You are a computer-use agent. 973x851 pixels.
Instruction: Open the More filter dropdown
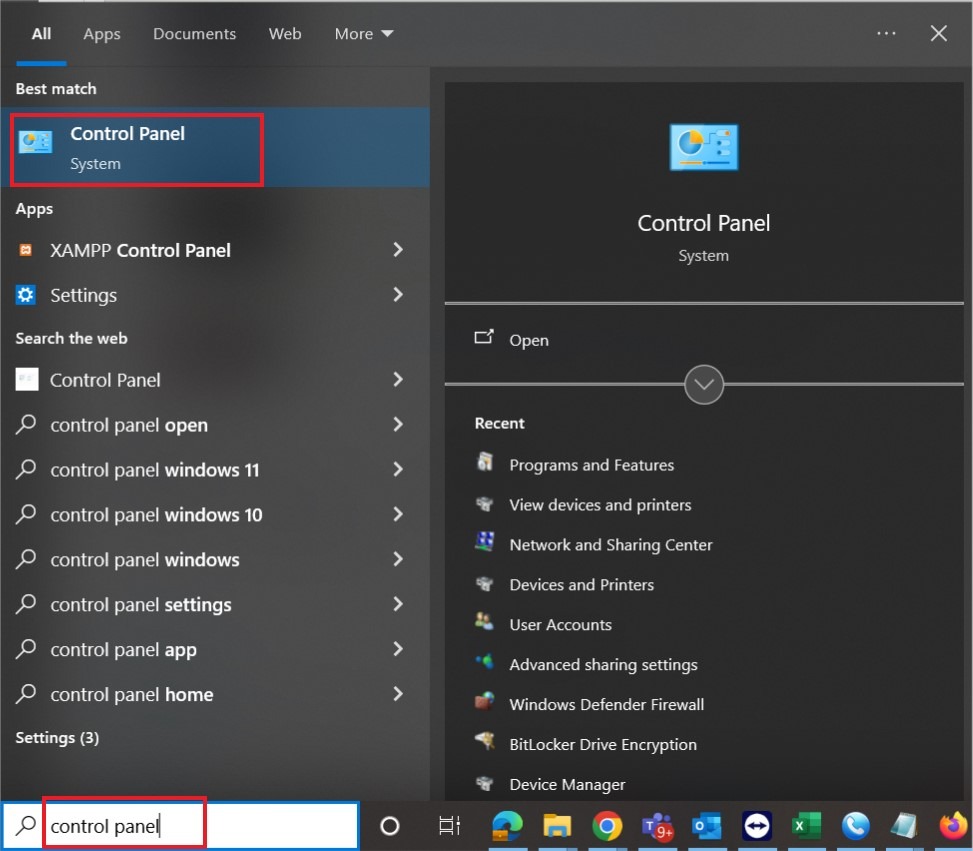(364, 34)
